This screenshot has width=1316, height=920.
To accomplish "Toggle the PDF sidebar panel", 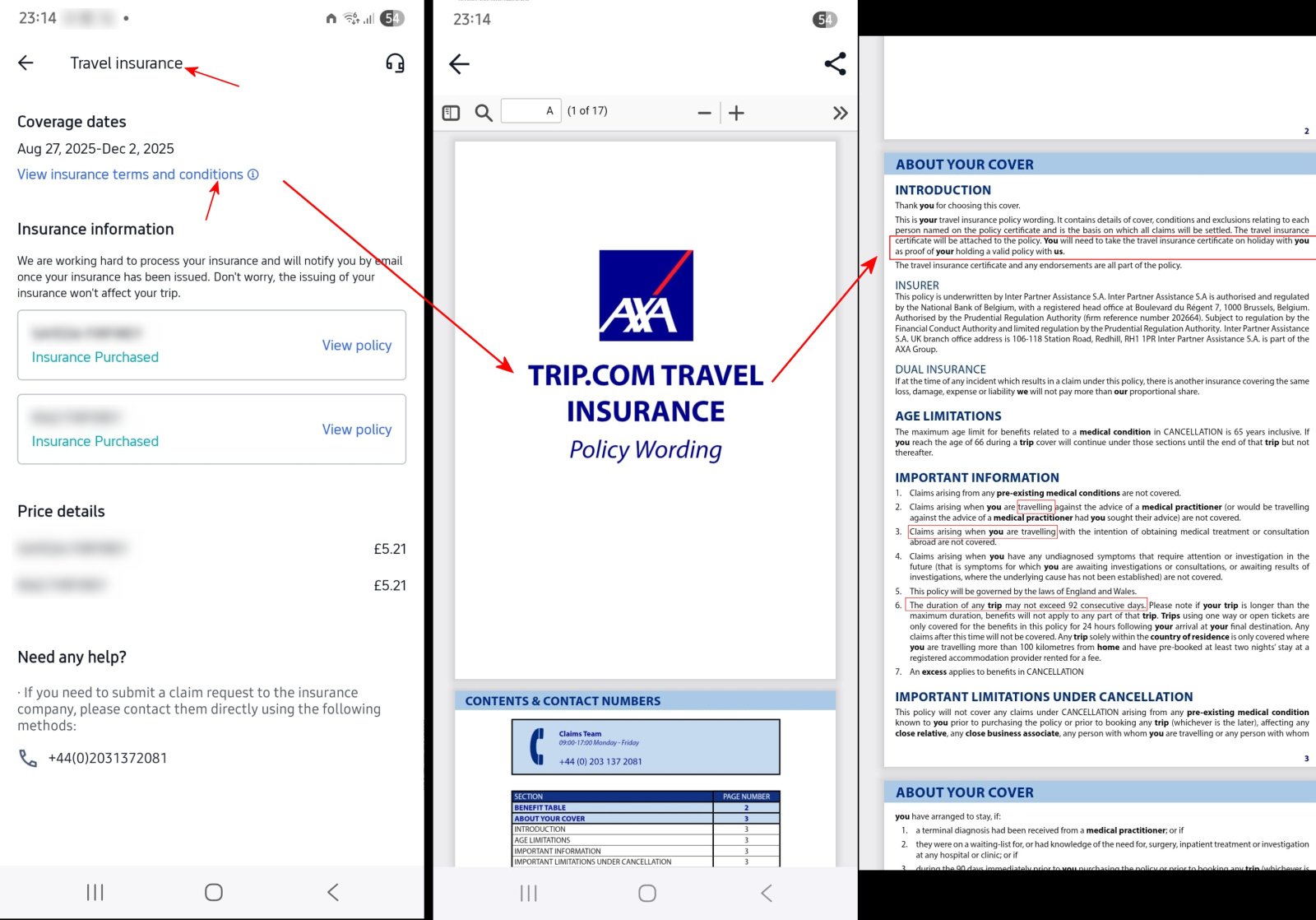I will click(451, 113).
